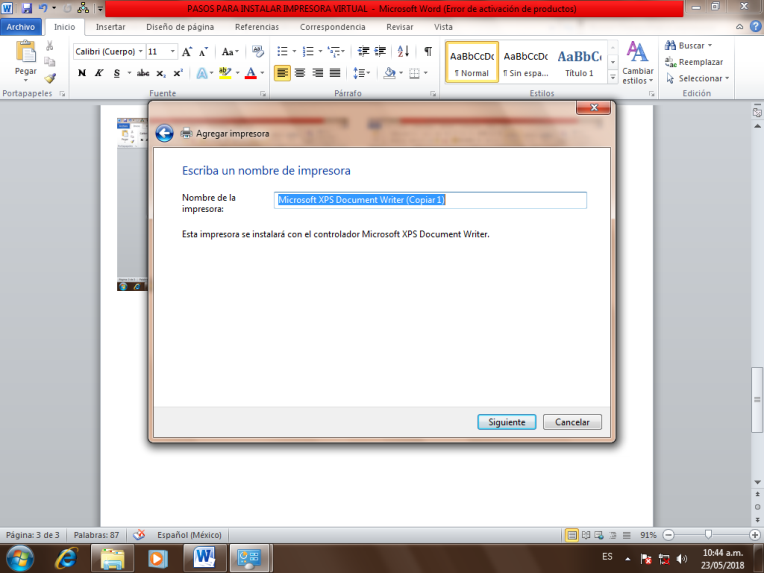Click the Align Right icon

point(318,73)
